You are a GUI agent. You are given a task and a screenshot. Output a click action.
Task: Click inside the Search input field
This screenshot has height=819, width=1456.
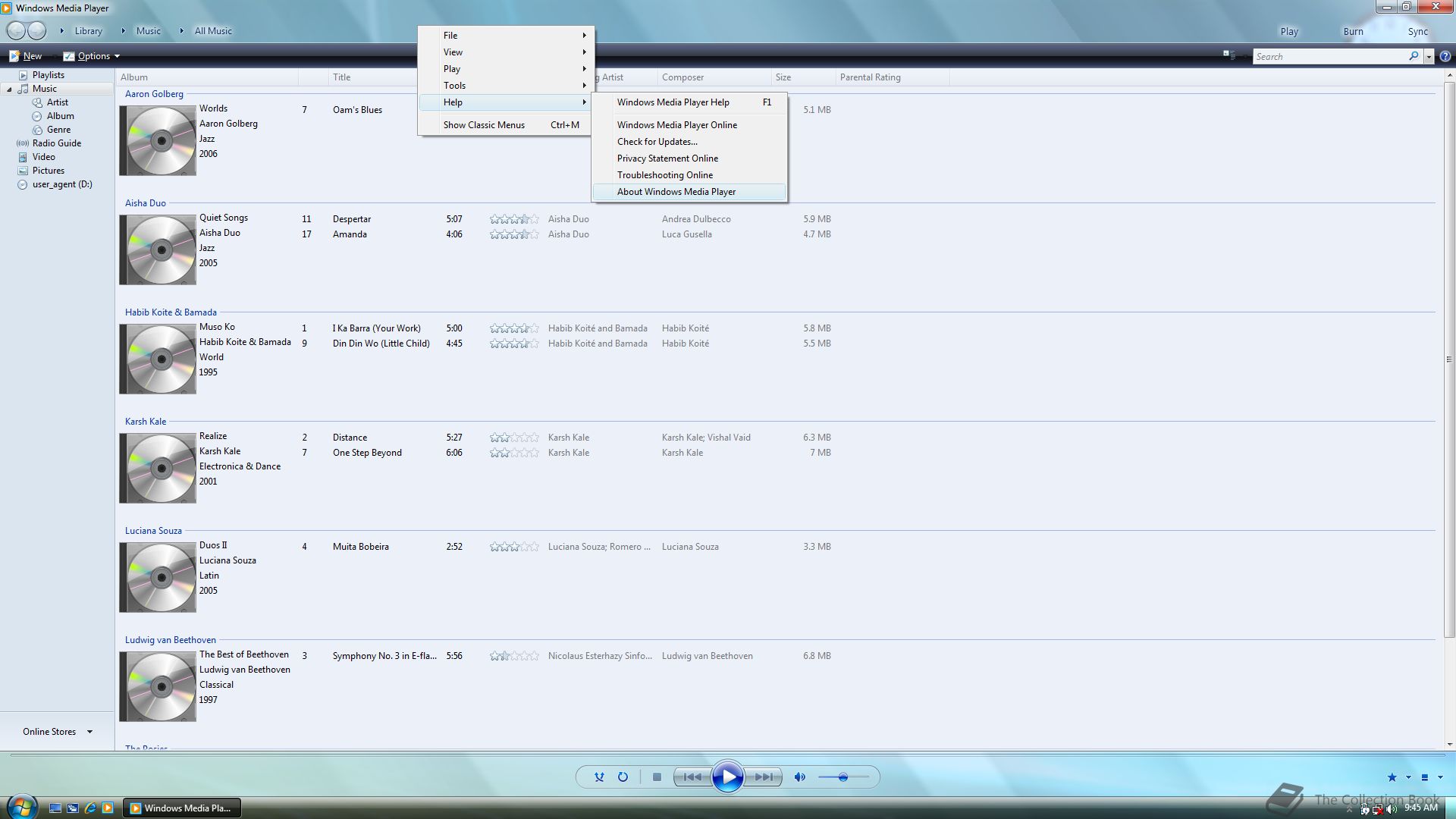[1329, 57]
